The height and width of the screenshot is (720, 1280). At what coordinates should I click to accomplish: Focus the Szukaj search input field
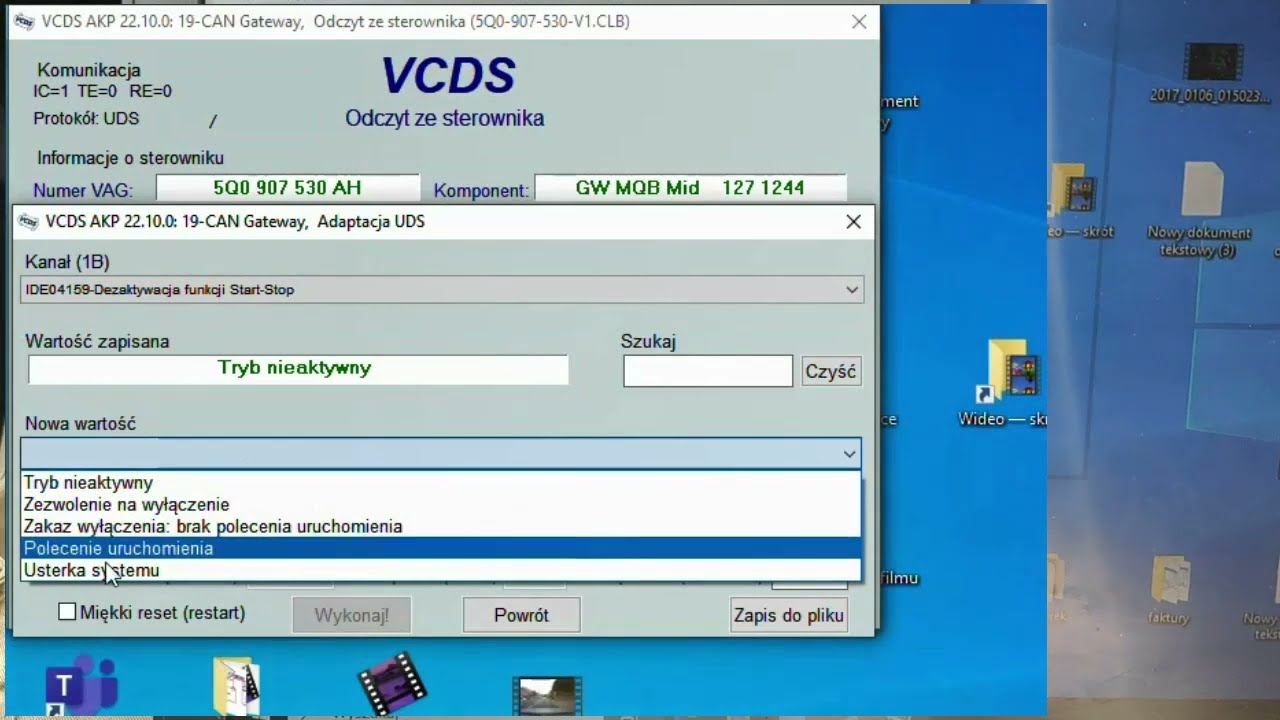click(x=708, y=371)
